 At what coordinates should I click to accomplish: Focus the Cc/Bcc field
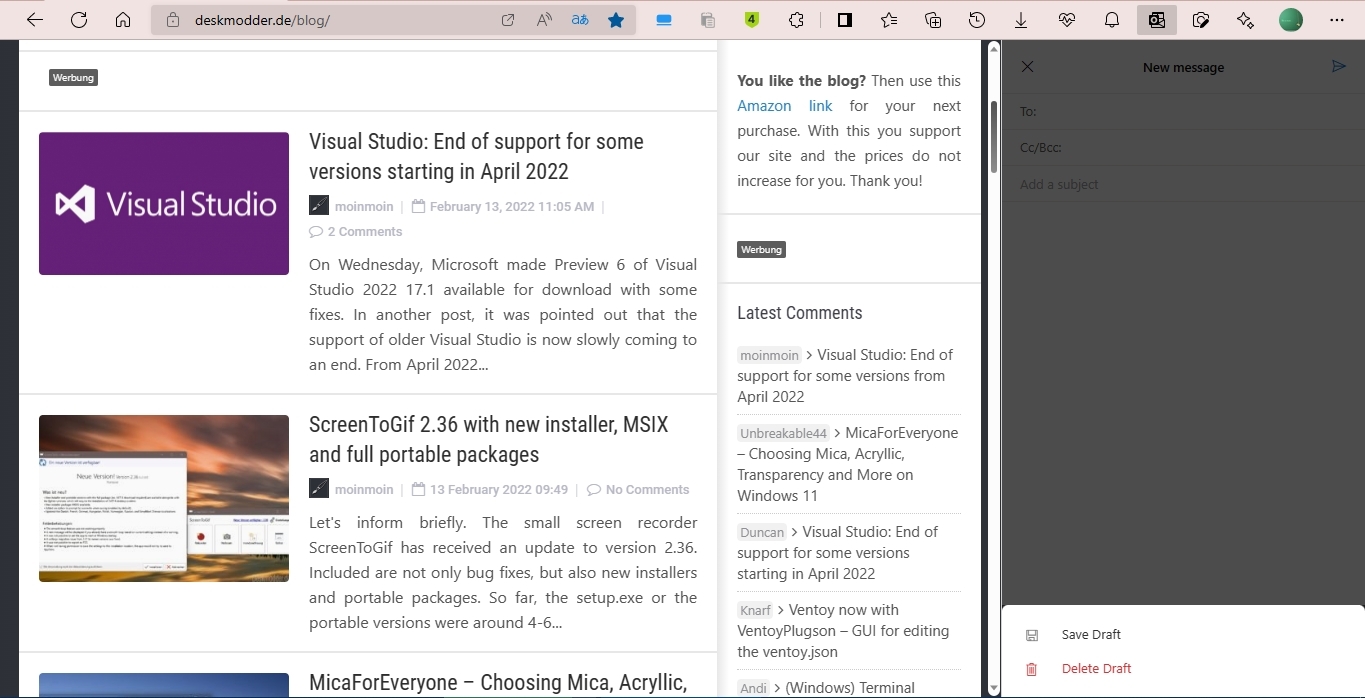tap(1183, 147)
